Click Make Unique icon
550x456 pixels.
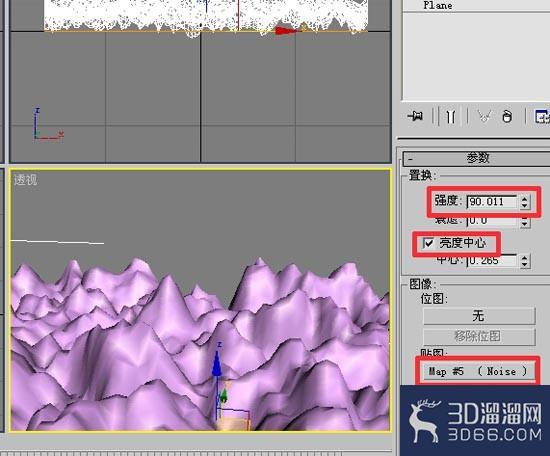(484, 116)
